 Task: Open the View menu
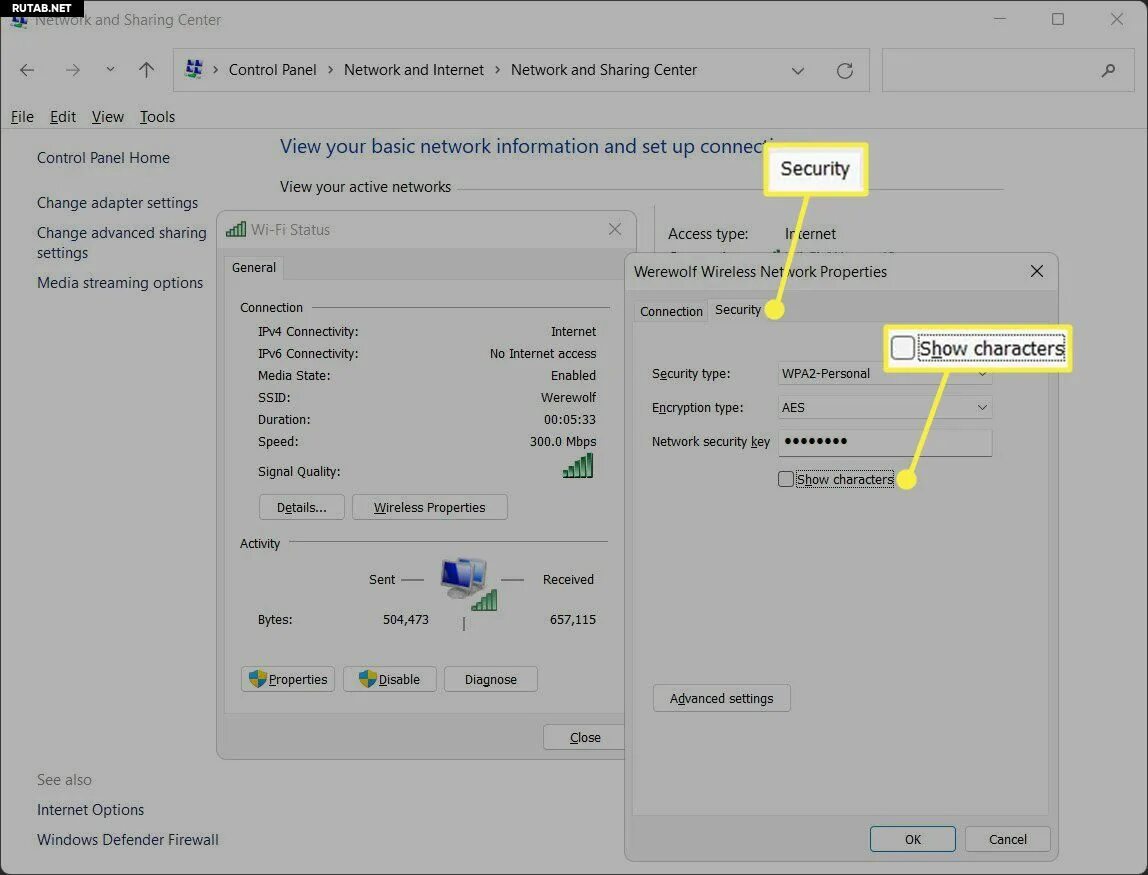coord(108,116)
